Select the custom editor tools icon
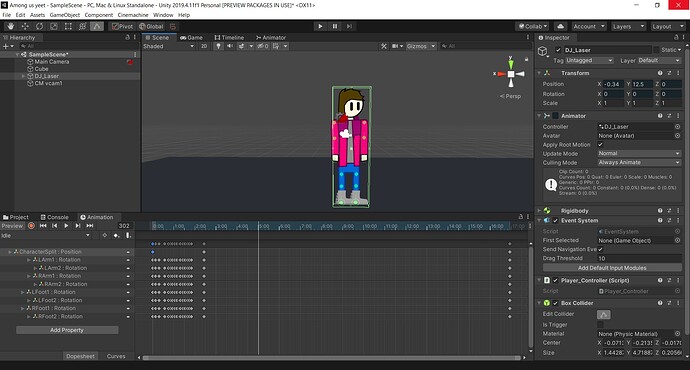The image size is (690, 370). click(97, 26)
